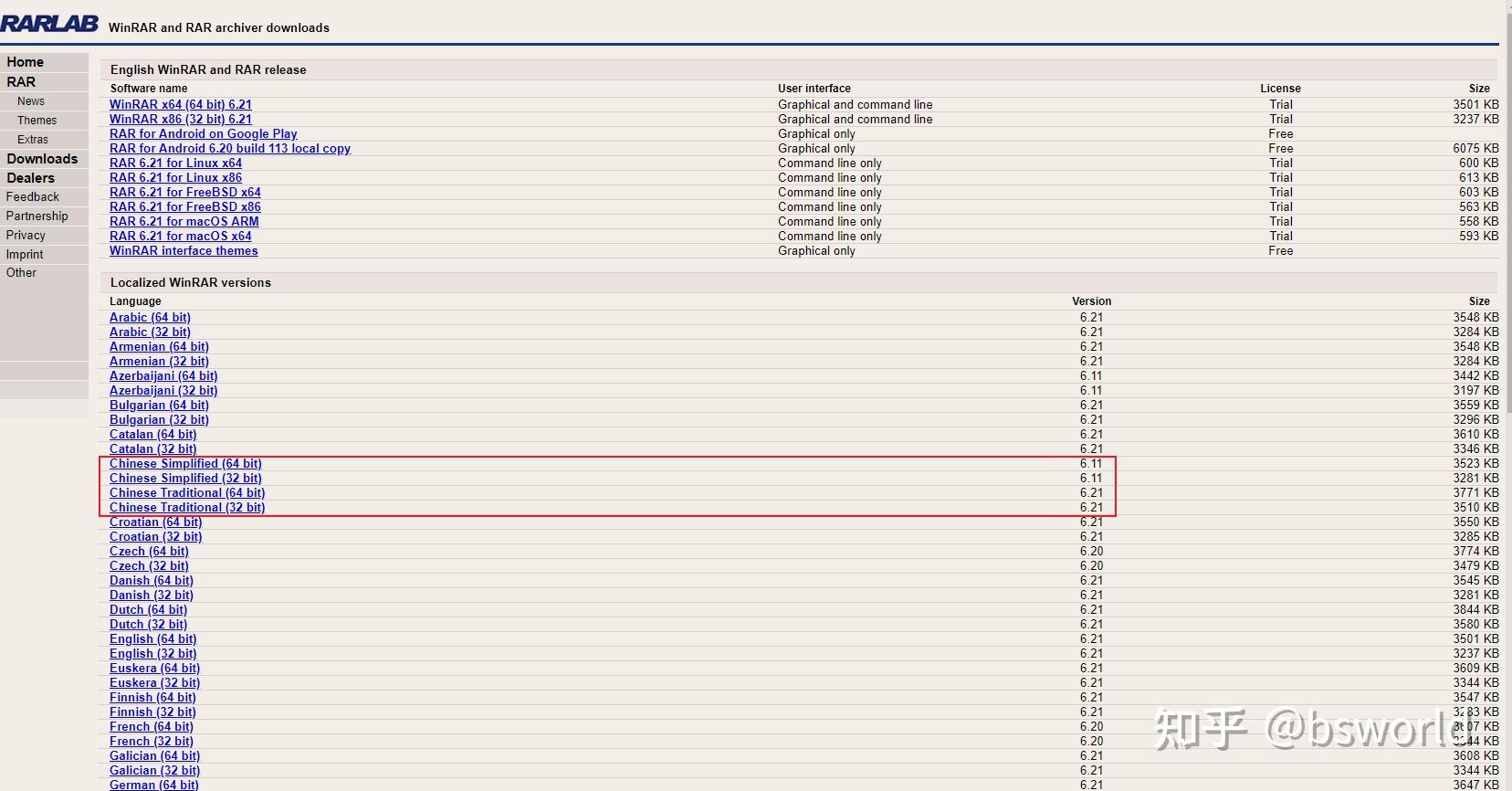Download Euskera (32 bit) version

click(154, 683)
